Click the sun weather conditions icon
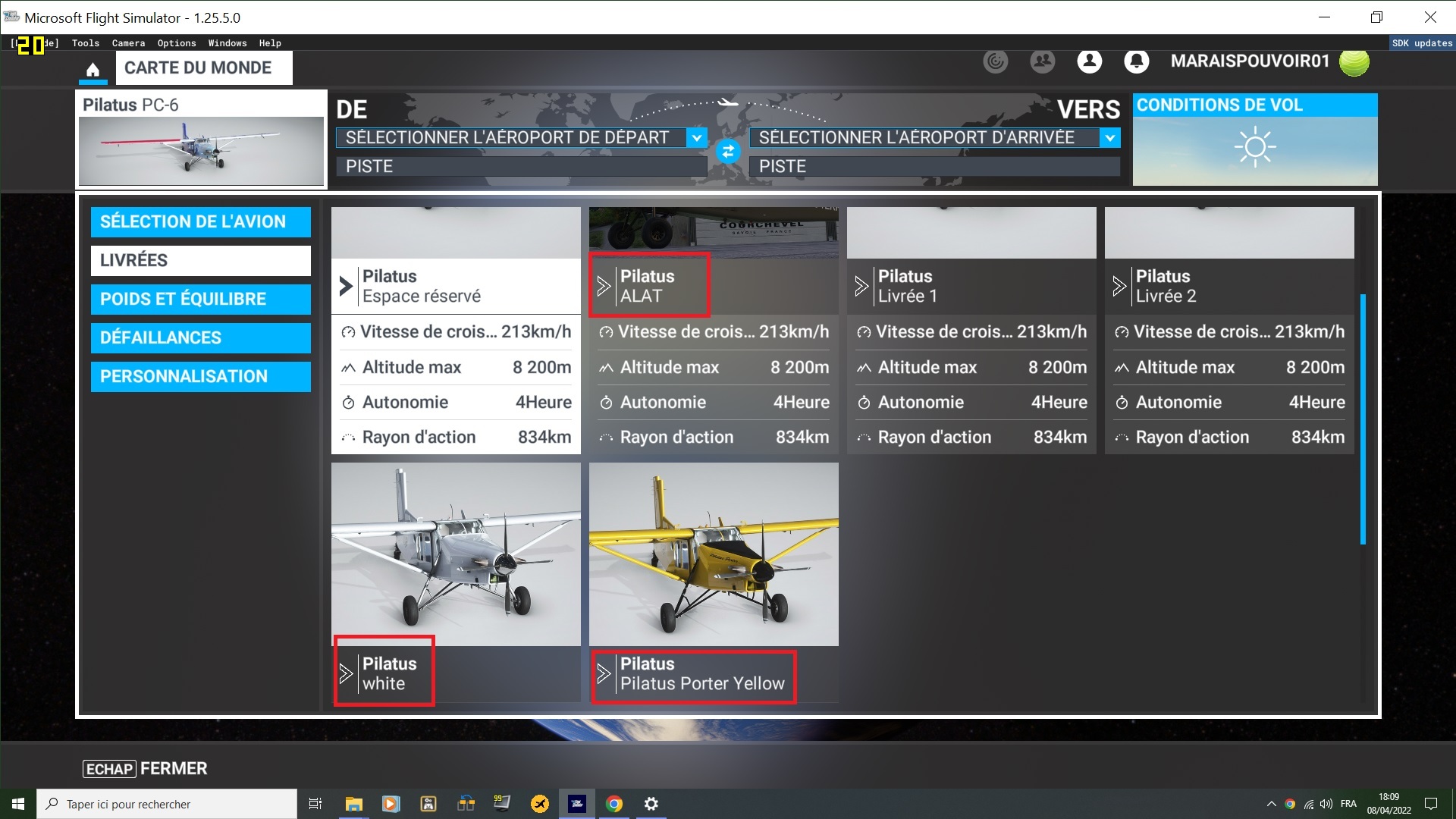Screen dimensions: 1456x819 click(1254, 147)
